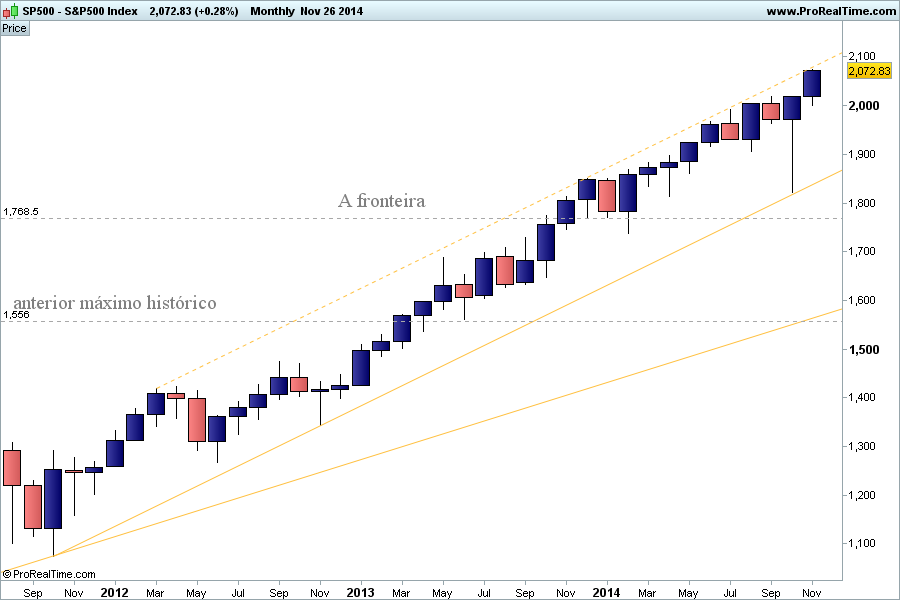This screenshot has width=900, height=600.
Task: Click the 1,600 price axis label
Action: click(862, 300)
